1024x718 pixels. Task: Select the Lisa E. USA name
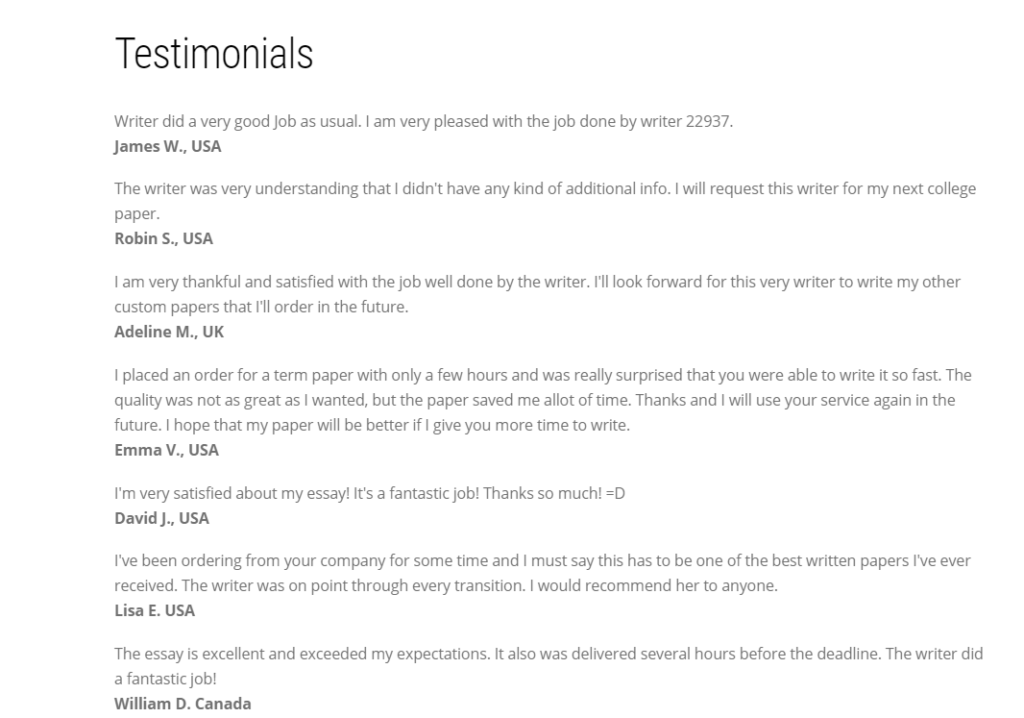point(155,611)
